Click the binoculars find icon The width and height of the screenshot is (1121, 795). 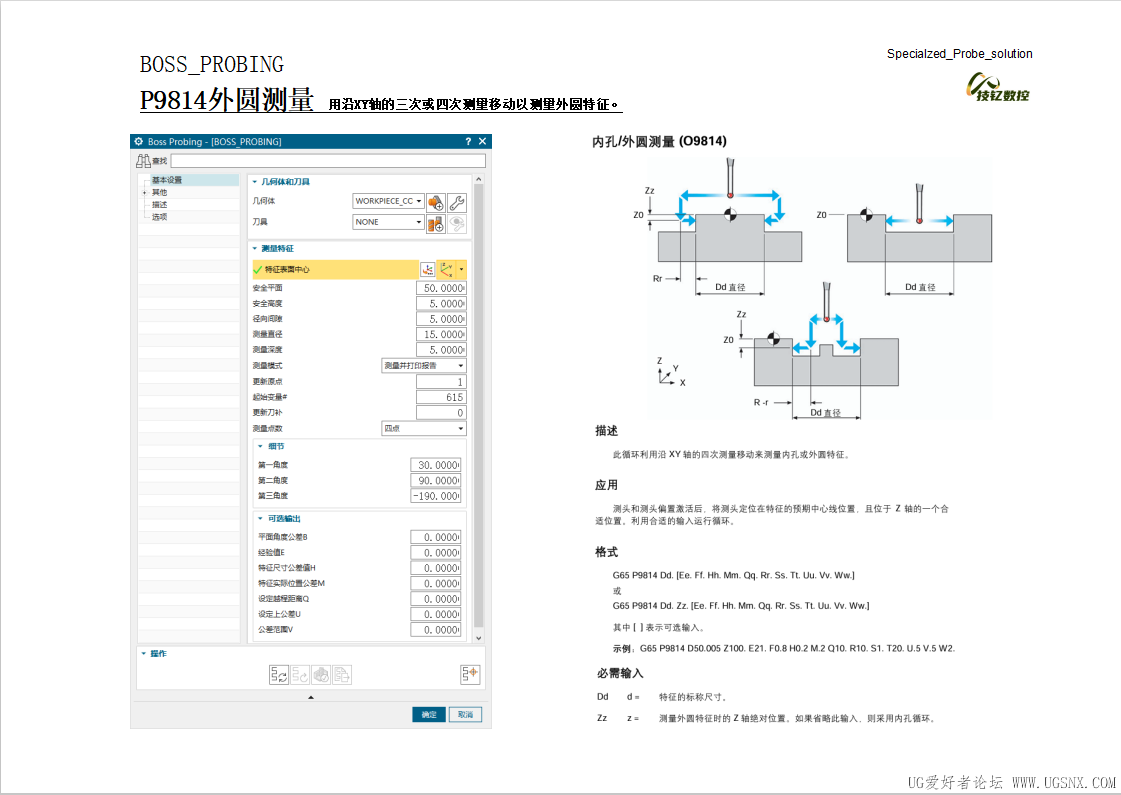[x=143, y=161]
